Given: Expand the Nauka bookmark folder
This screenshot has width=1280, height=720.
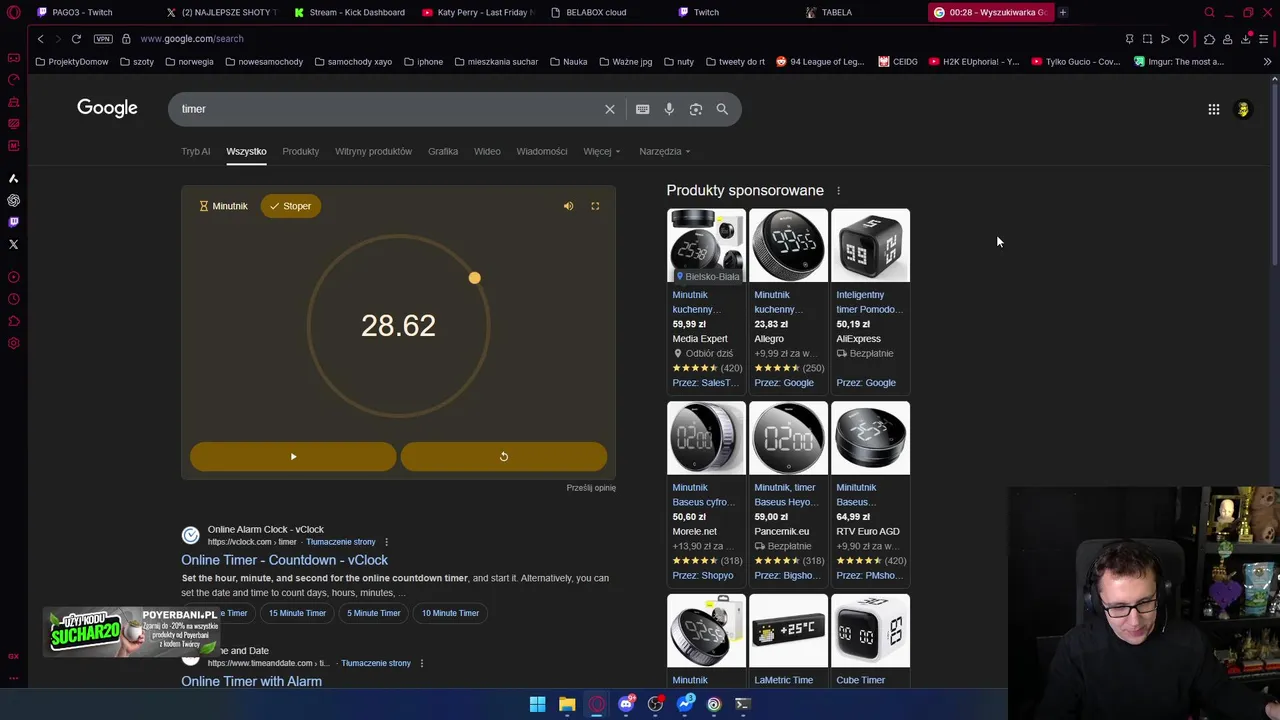Looking at the screenshot, I should 568,62.
